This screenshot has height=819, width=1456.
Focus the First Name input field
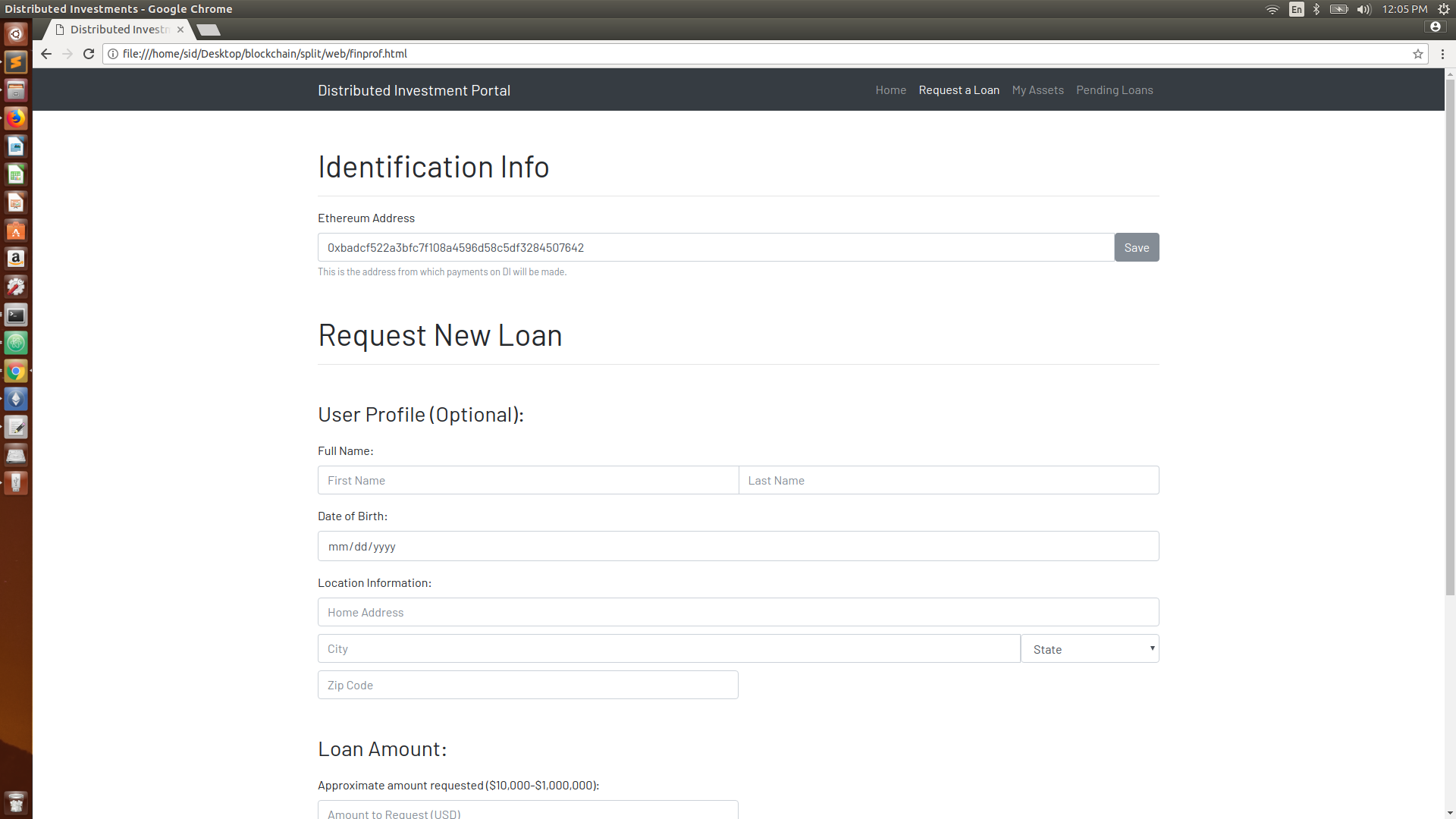[x=528, y=481]
